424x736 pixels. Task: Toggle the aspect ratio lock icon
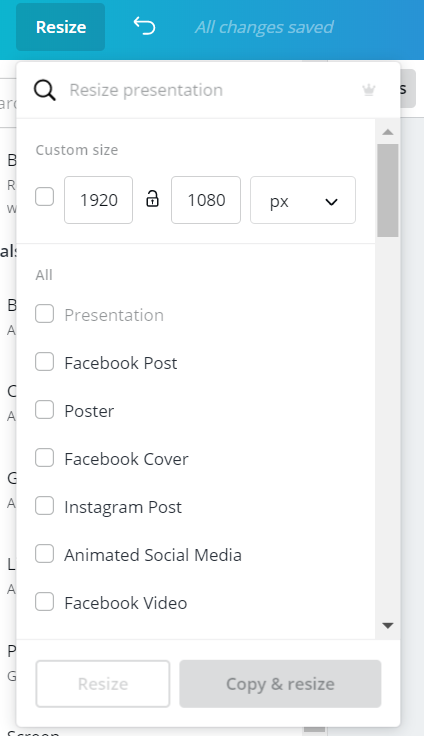[x=152, y=199]
